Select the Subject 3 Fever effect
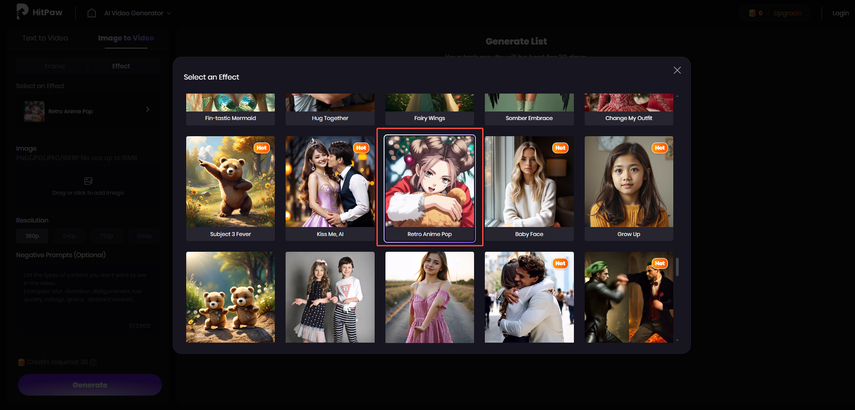Viewport: 855px width, 410px height. (x=230, y=187)
